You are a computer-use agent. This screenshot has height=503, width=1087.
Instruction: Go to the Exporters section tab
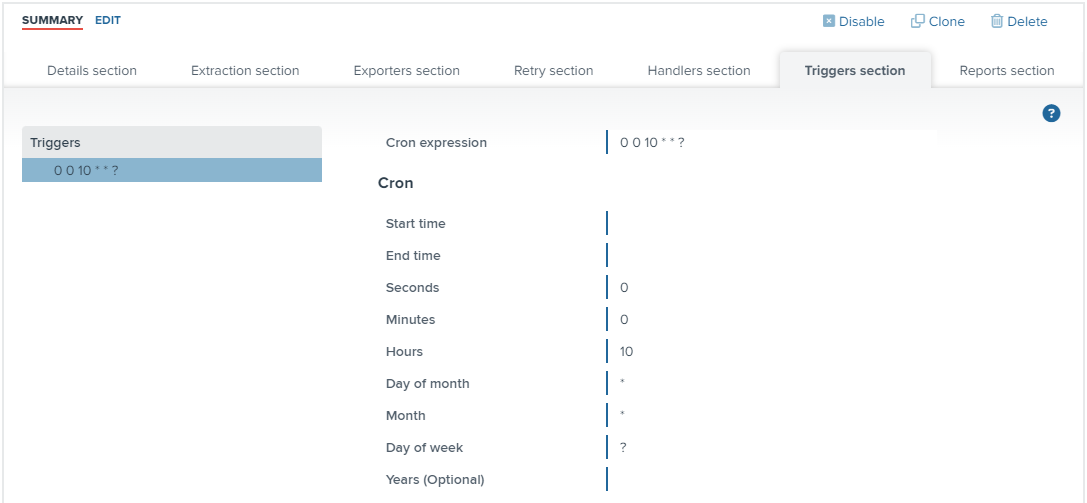[407, 71]
